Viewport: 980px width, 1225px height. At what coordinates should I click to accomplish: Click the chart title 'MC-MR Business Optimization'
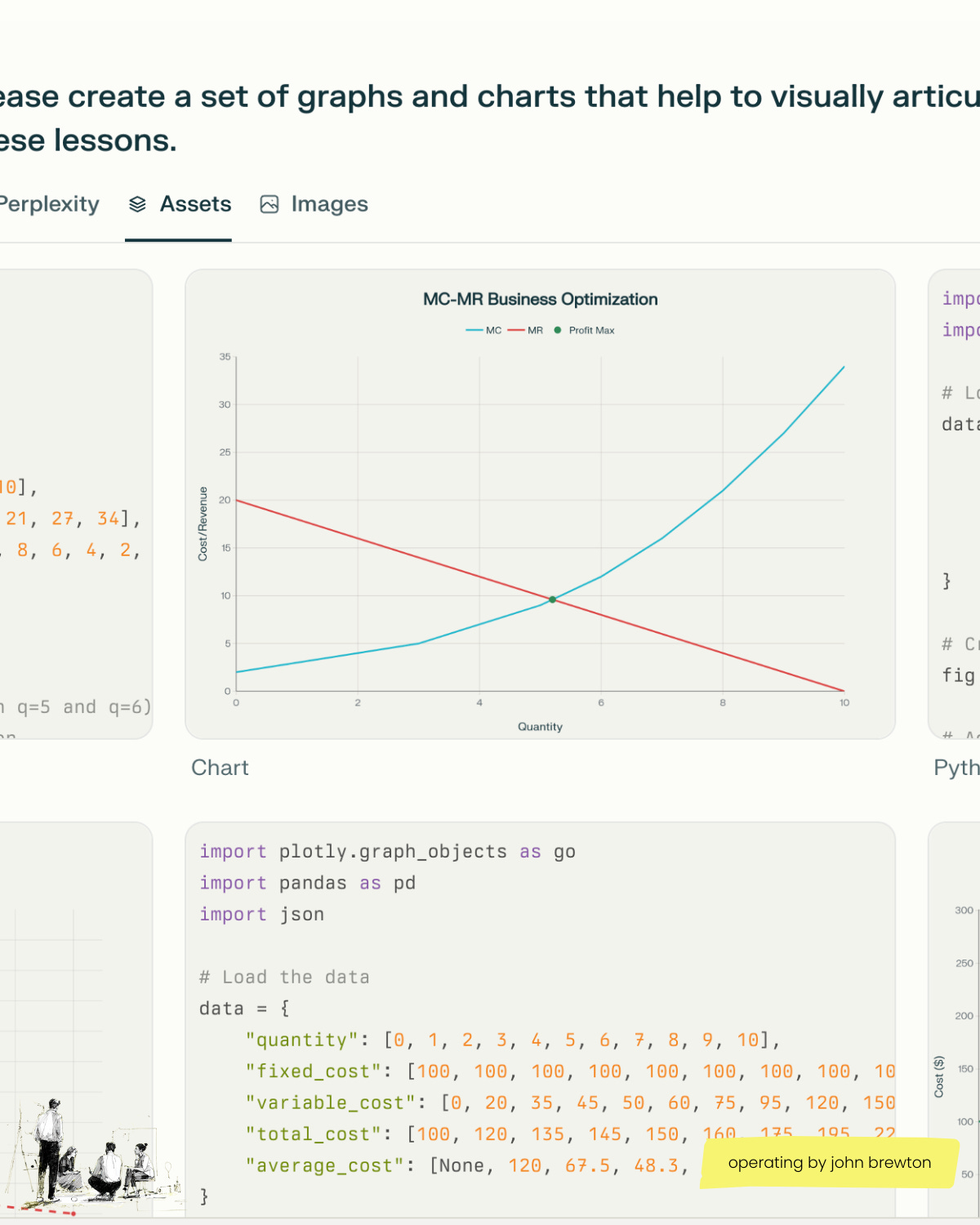pos(540,300)
